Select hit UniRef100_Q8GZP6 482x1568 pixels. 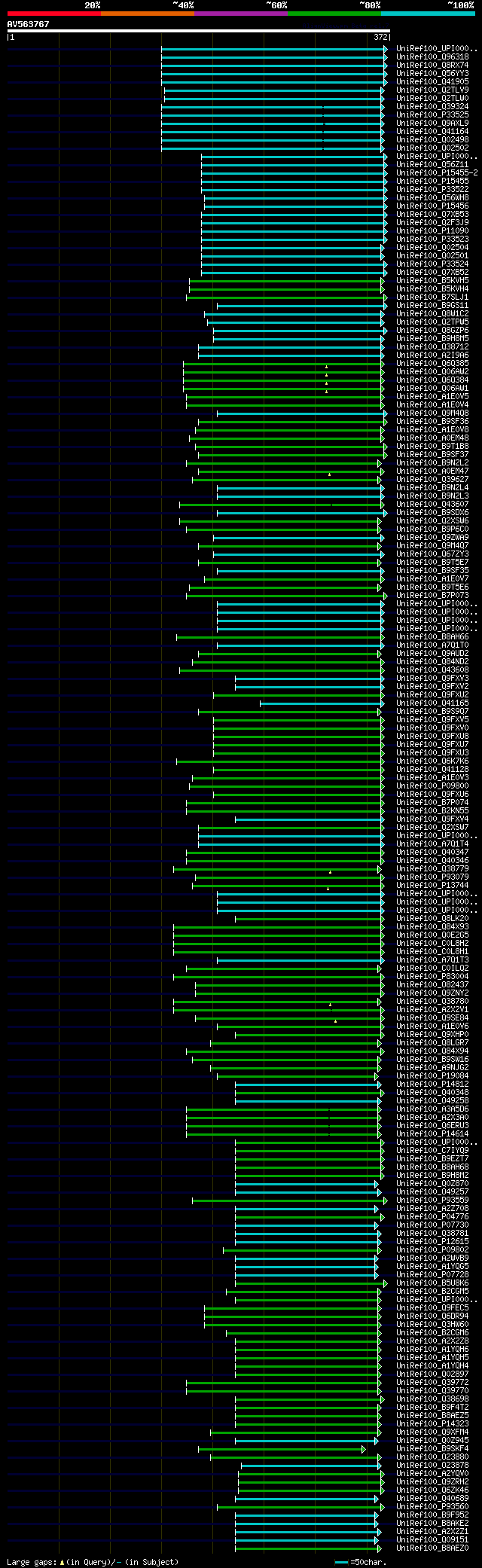[432, 330]
